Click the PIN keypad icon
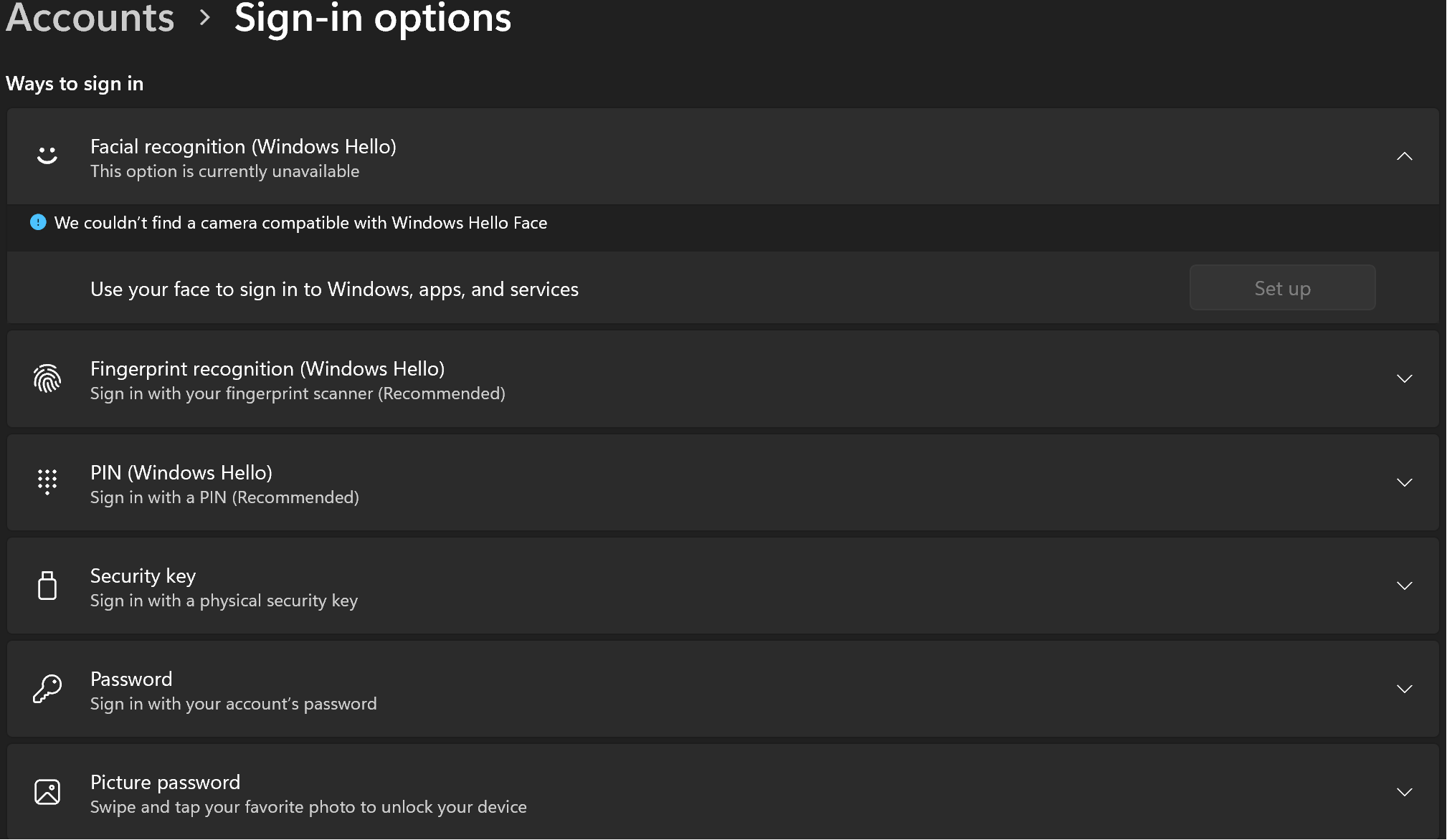The width and height of the screenshot is (1447, 840). pos(47,482)
